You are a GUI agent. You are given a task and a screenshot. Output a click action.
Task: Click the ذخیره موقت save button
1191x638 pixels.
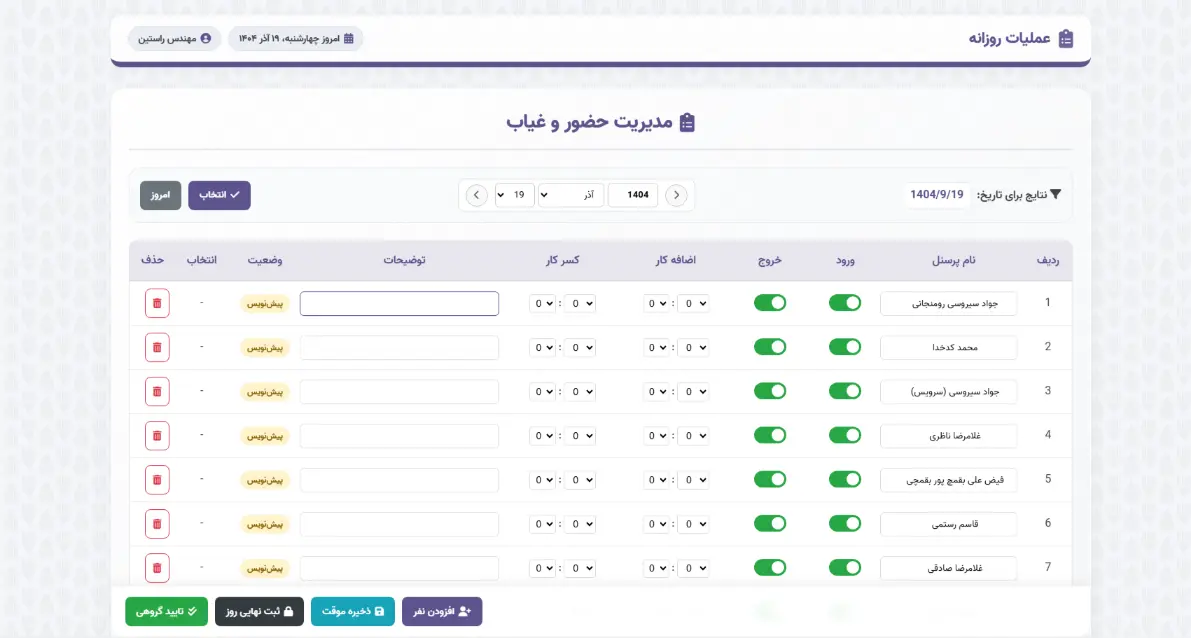(353, 611)
